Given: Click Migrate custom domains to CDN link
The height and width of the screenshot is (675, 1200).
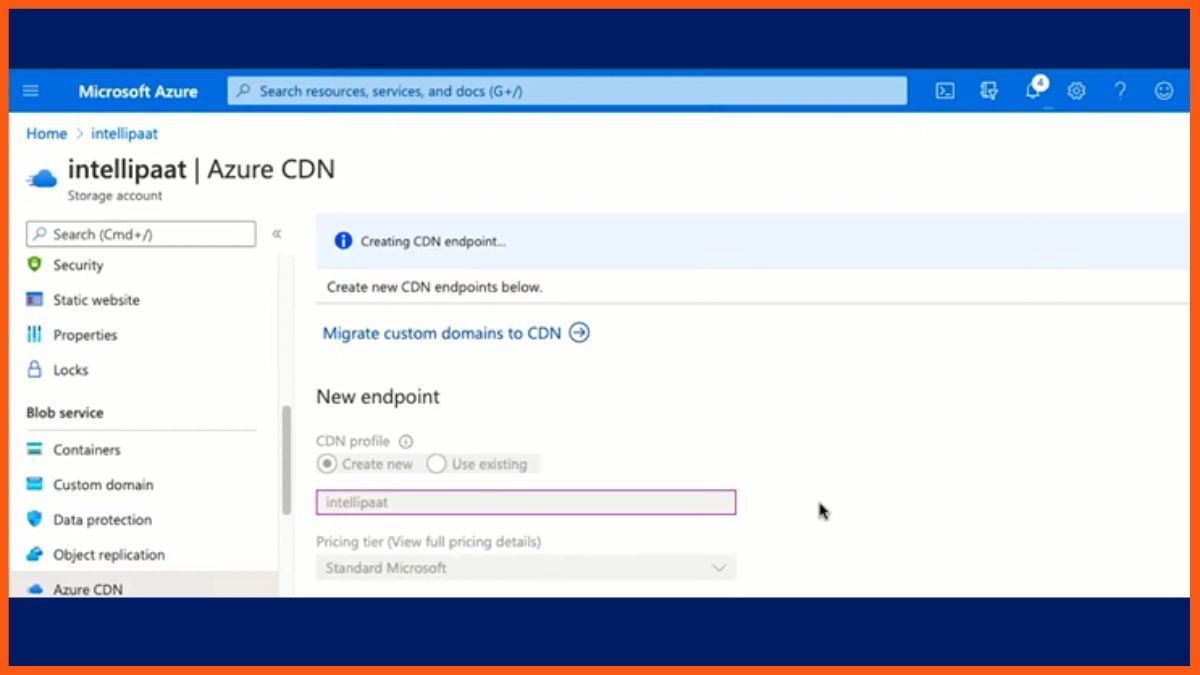Looking at the screenshot, I should coord(442,333).
